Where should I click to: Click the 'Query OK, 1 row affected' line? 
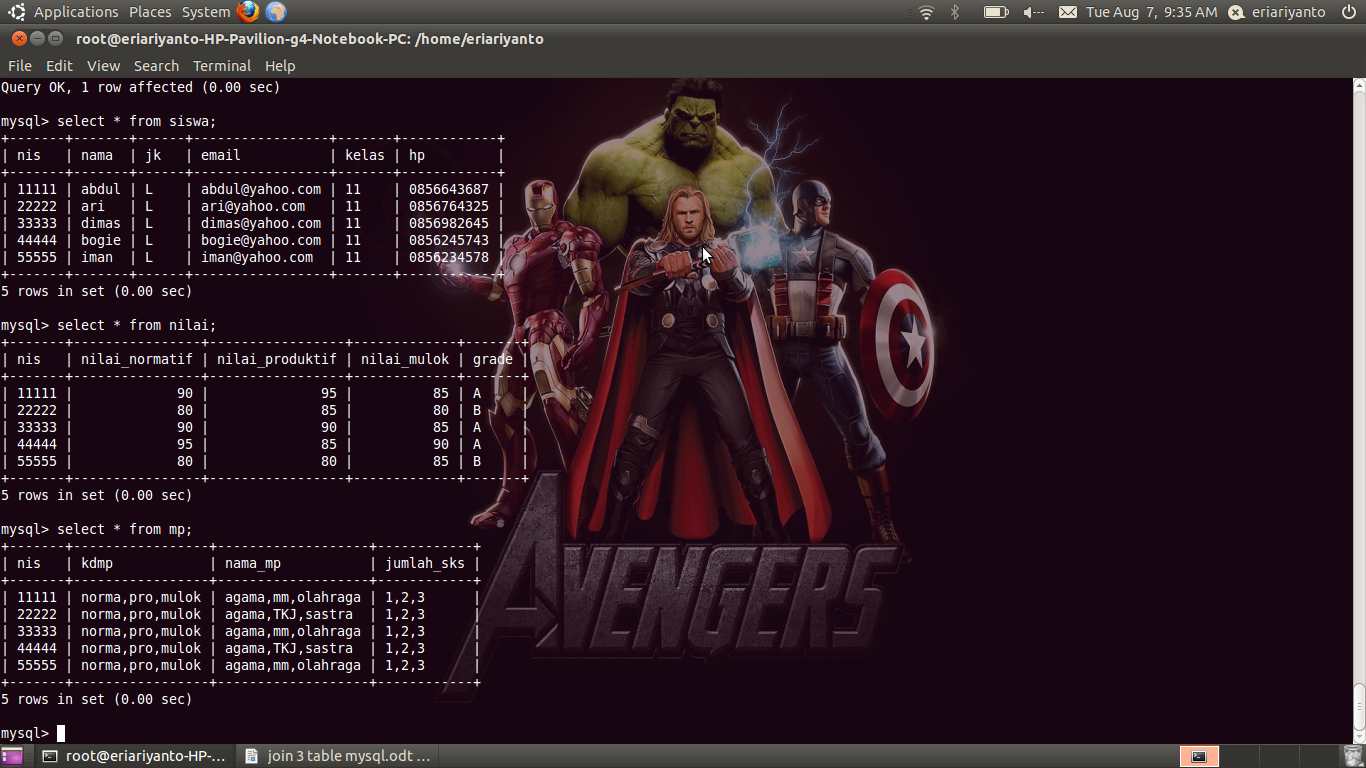click(x=140, y=87)
